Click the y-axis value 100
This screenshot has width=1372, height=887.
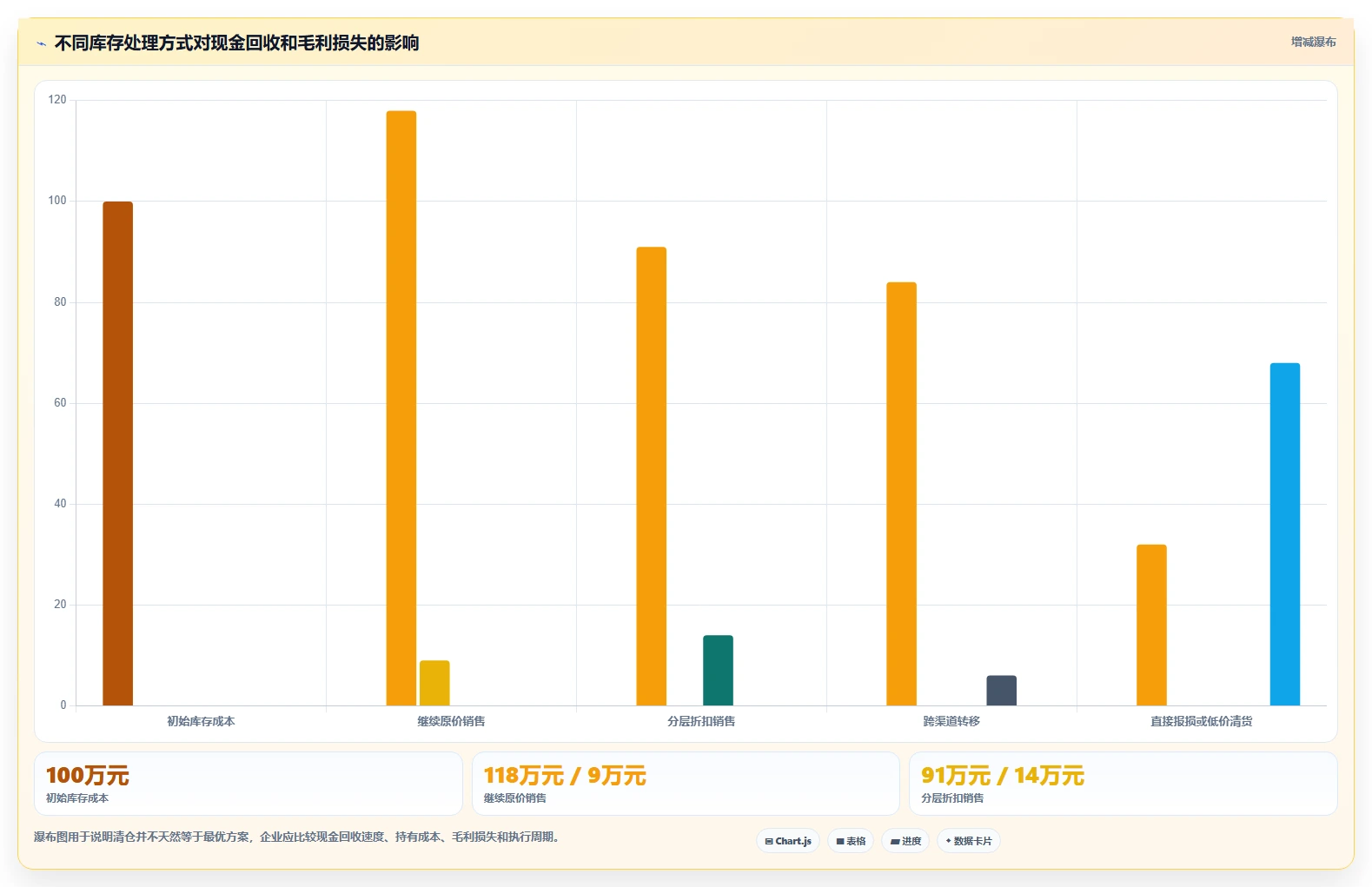57,201
